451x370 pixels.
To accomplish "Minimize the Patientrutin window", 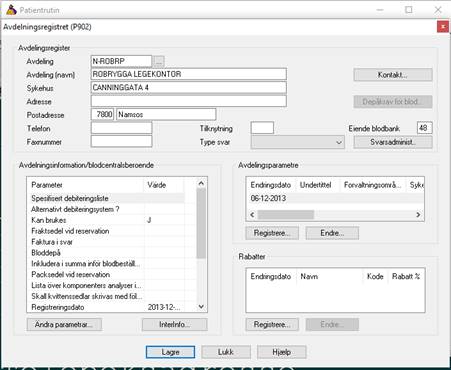I will [380, 10].
